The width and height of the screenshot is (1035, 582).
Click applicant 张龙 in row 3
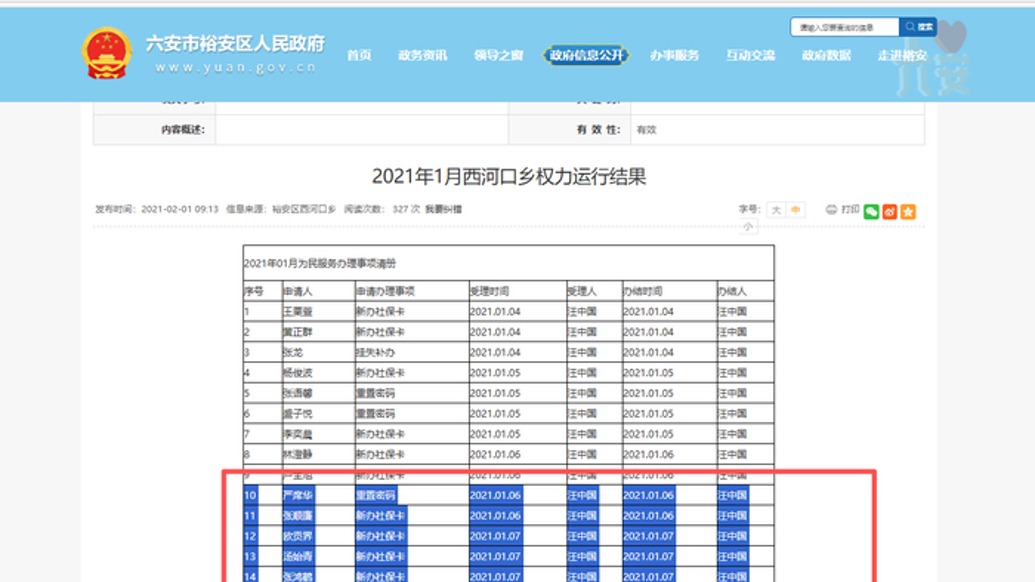[x=293, y=352]
